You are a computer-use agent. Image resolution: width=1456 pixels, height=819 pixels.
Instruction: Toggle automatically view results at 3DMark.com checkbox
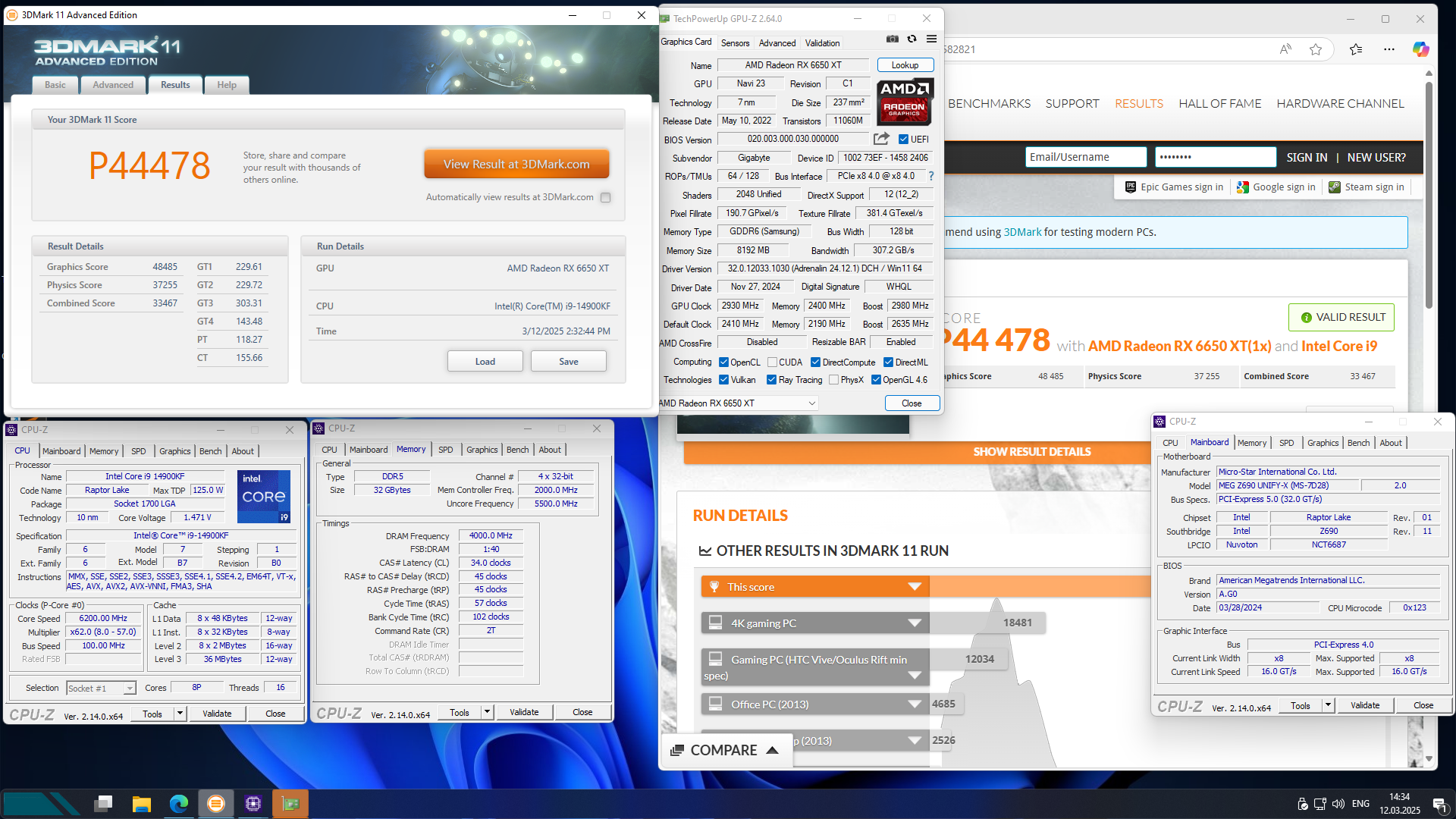[605, 198]
